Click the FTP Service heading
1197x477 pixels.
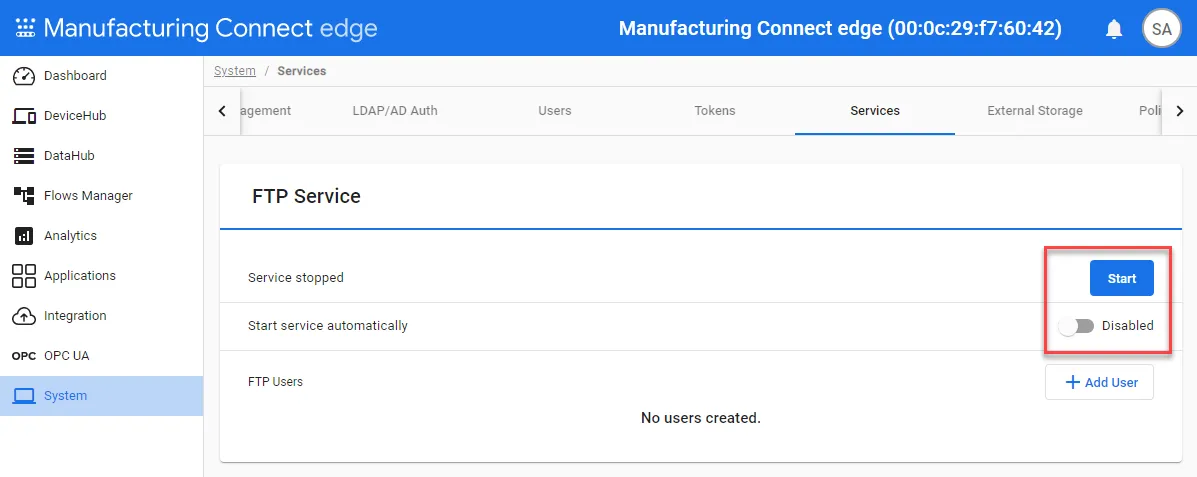[x=306, y=196]
